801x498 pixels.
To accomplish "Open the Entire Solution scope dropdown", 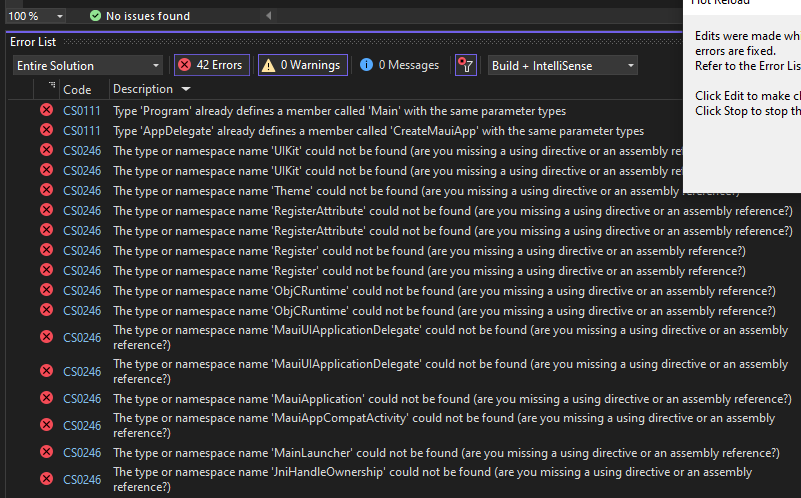I will point(87,66).
